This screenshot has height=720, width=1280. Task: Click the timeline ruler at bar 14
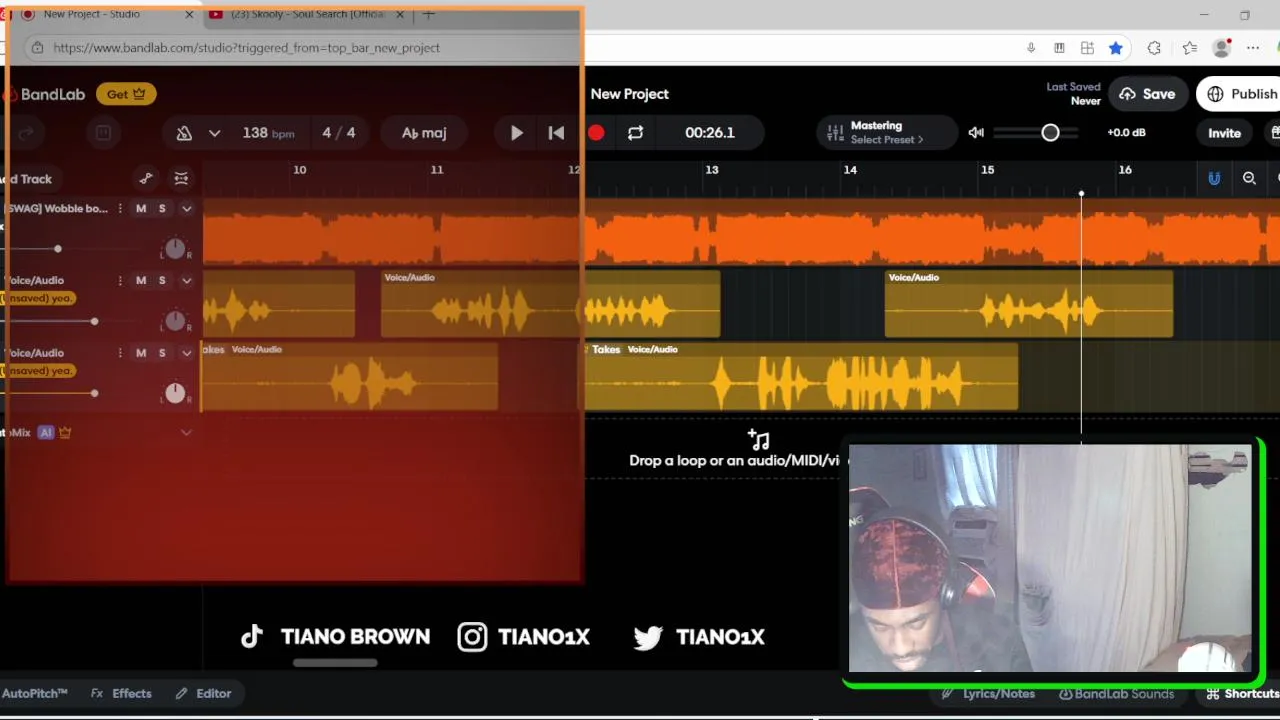[x=850, y=170]
